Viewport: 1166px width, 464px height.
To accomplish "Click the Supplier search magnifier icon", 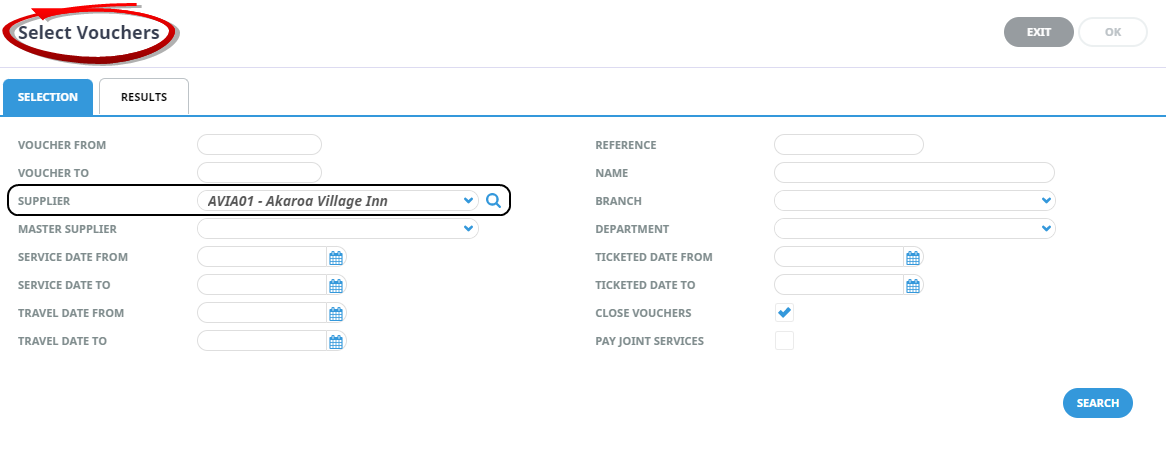I will click(493, 201).
